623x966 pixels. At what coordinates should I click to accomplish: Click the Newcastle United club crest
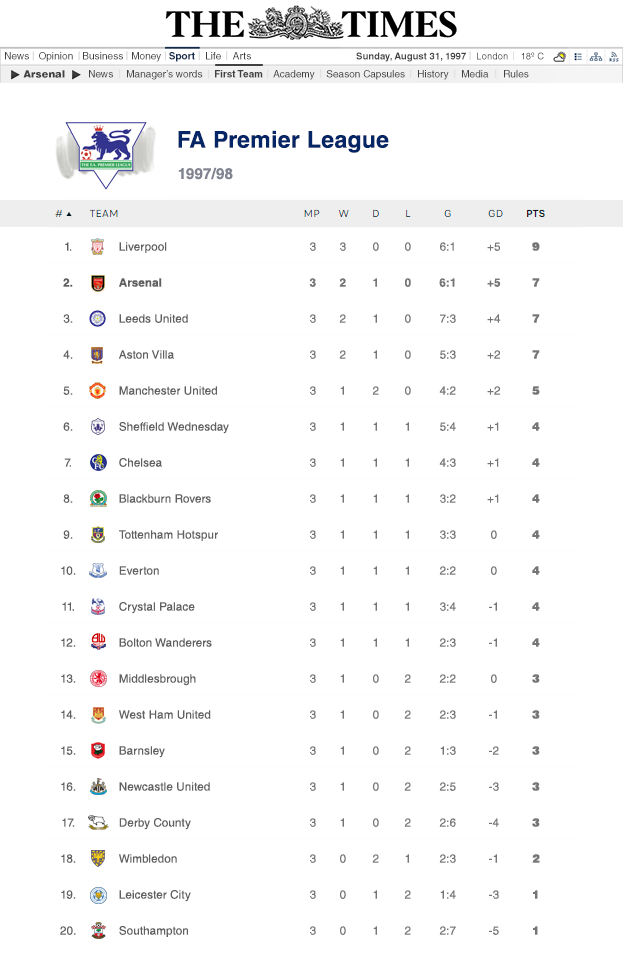coord(97,787)
